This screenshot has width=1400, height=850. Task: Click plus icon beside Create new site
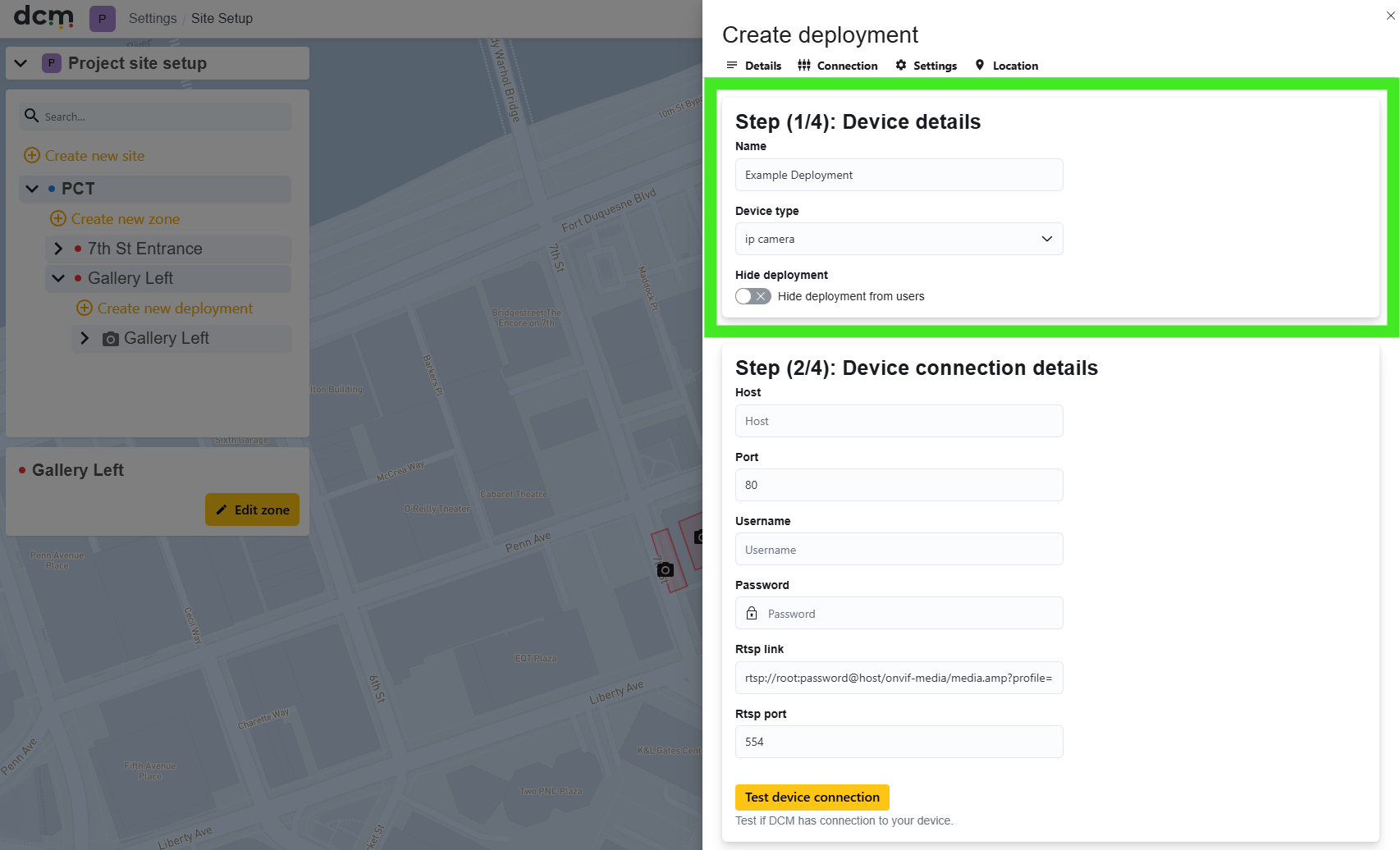[x=32, y=155]
